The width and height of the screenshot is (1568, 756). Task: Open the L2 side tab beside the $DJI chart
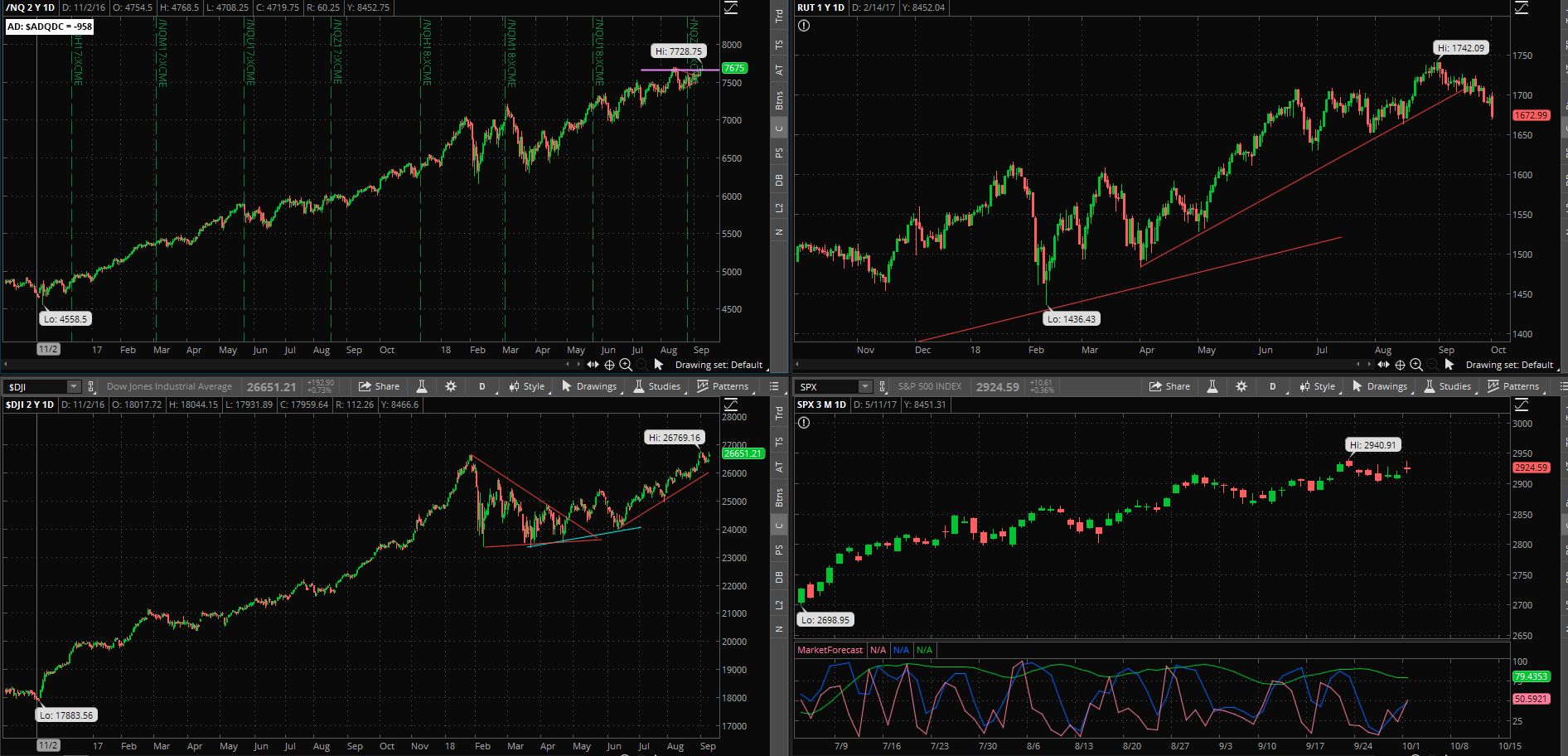tap(779, 605)
